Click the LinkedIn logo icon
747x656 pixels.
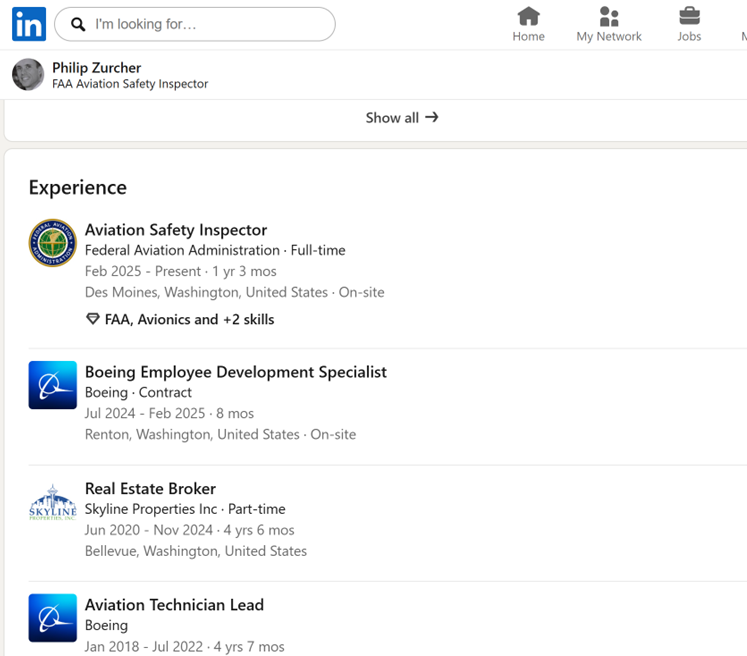(x=29, y=24)
